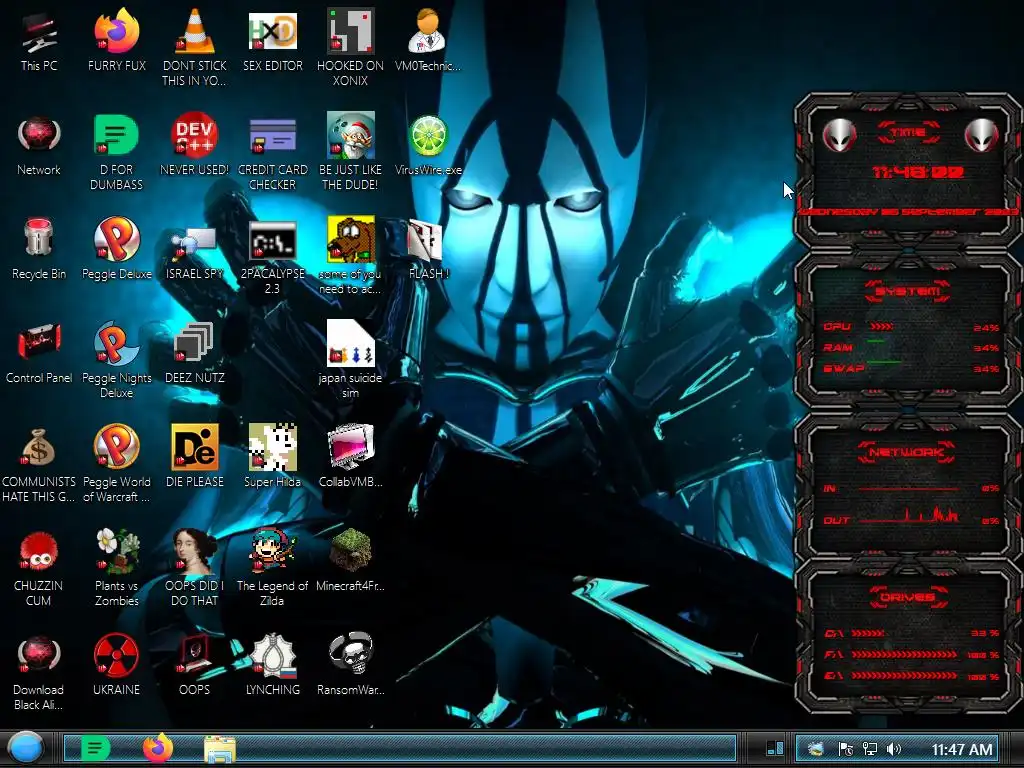Viewport: 1024px width, 768px height.
Task: Click the C:\ drive usage bar
Action: [868, 633]
